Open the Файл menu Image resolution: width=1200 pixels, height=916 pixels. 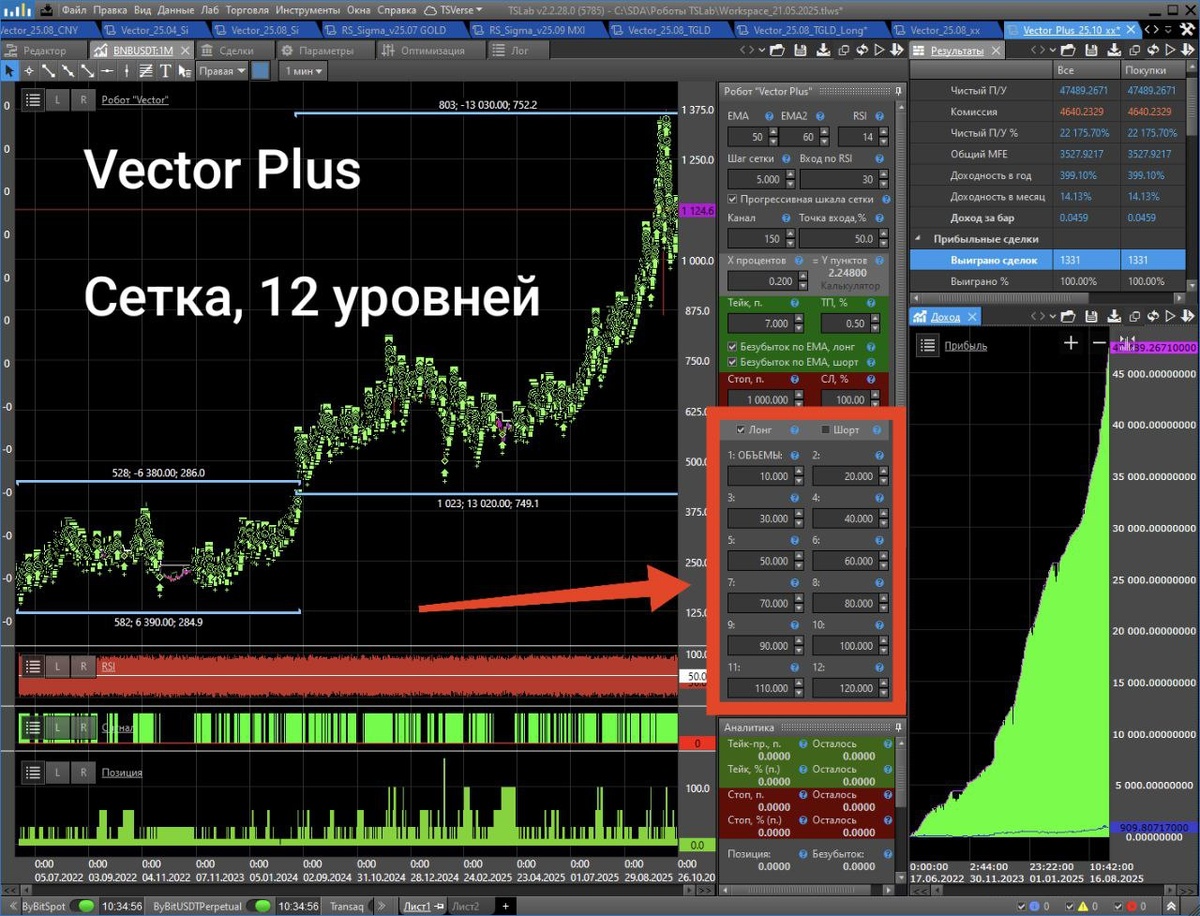tap(73, 10)
